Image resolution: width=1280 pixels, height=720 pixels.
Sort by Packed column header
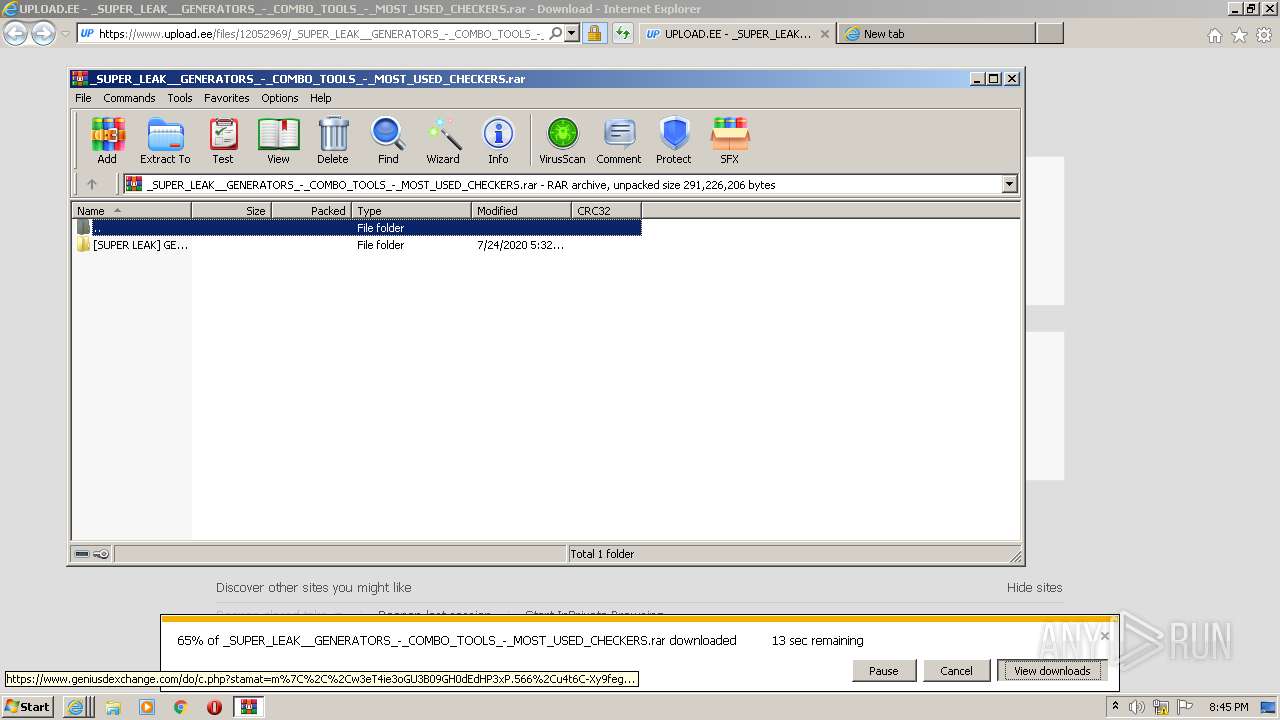point(311,211)
